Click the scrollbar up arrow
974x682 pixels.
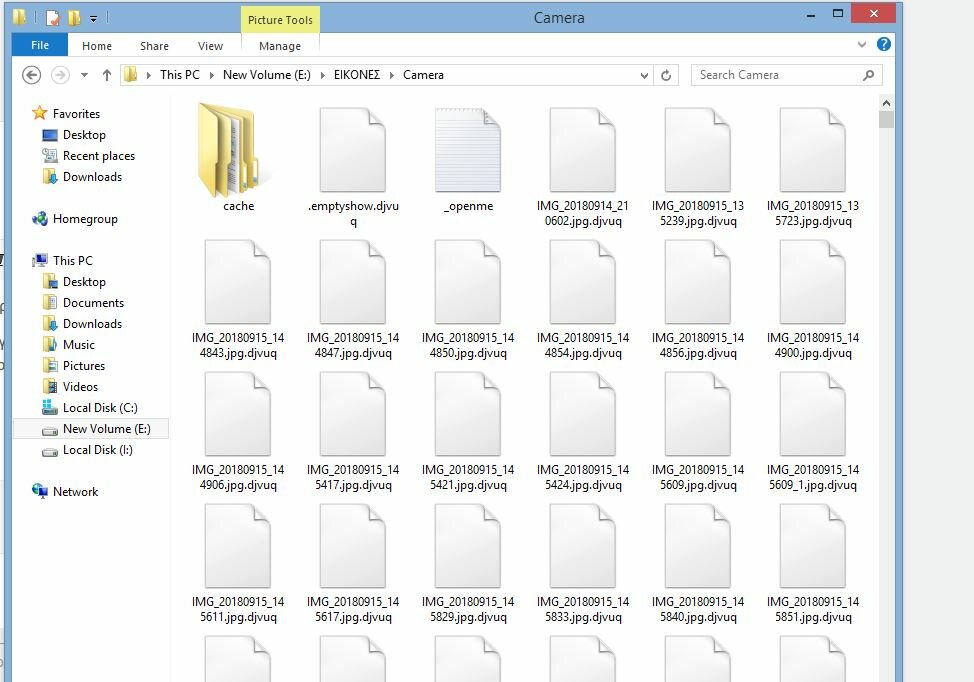pos(886,103)
